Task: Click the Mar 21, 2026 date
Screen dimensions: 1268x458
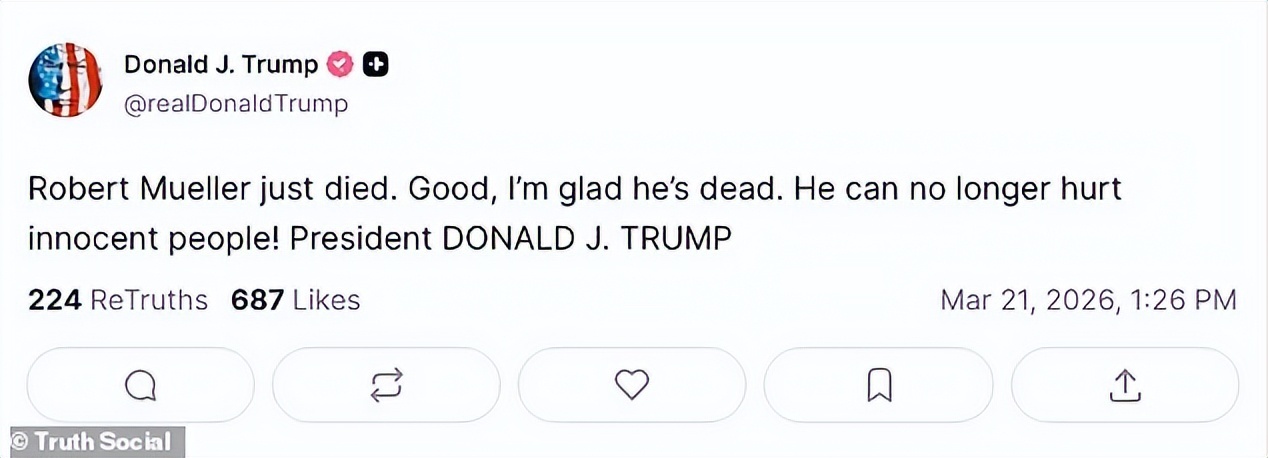Action: pyautogui.click(x=1027, y=300)
